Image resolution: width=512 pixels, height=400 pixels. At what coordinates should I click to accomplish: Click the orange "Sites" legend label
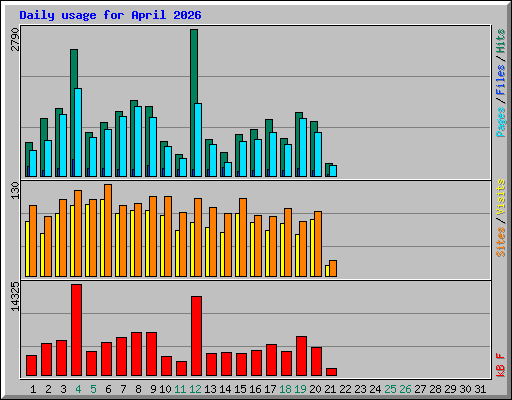click(501, 242)
